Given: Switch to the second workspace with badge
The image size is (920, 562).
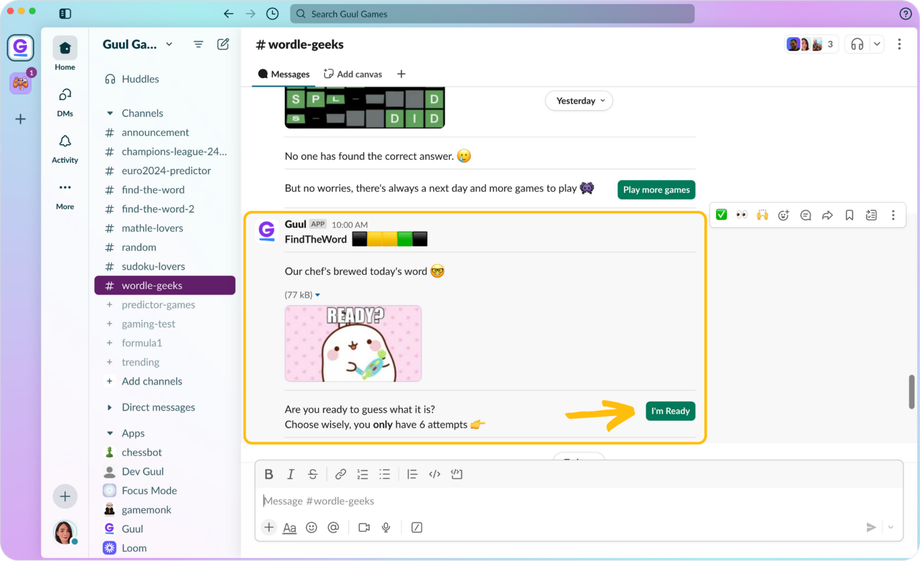Looking at the screenshot, I should tap(21, 83).
